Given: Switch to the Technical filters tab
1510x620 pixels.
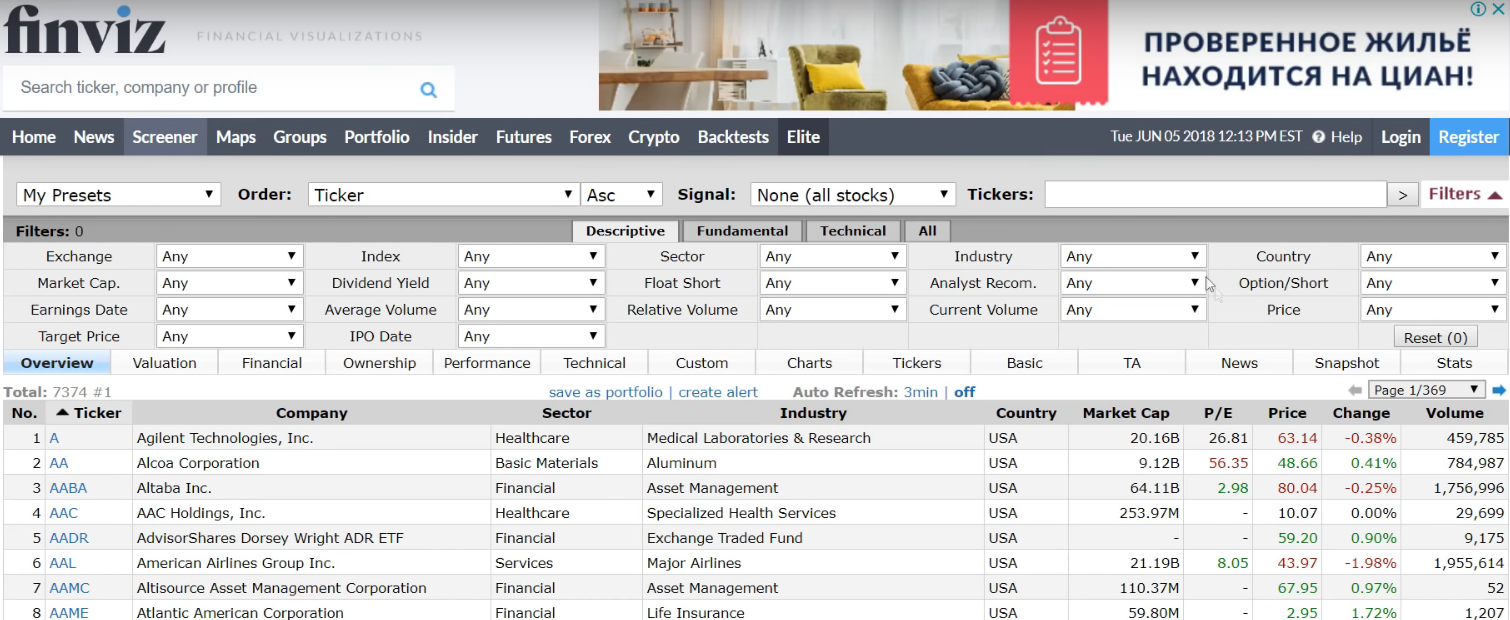Looking at the screenshot, I should click(x=853, y=231).
